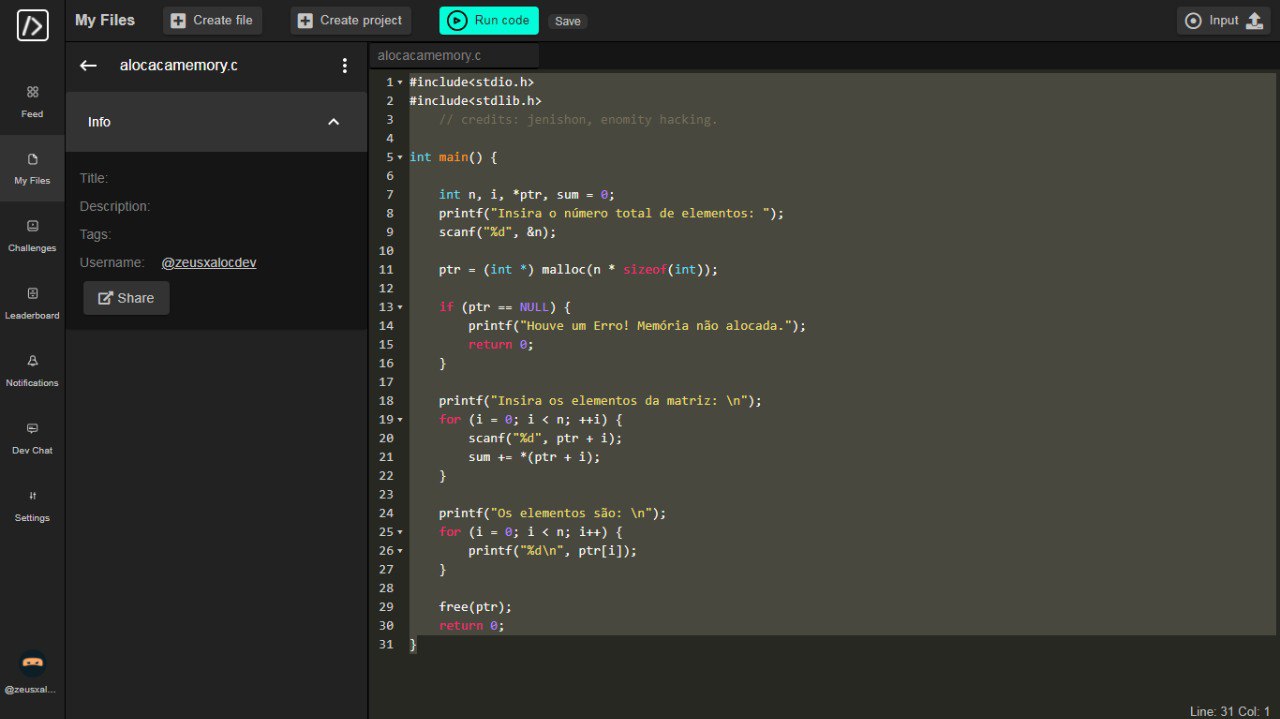Open the @zeusxalocdev profile link
Screen dimensions: 1280x719
[x=209, y=262]
